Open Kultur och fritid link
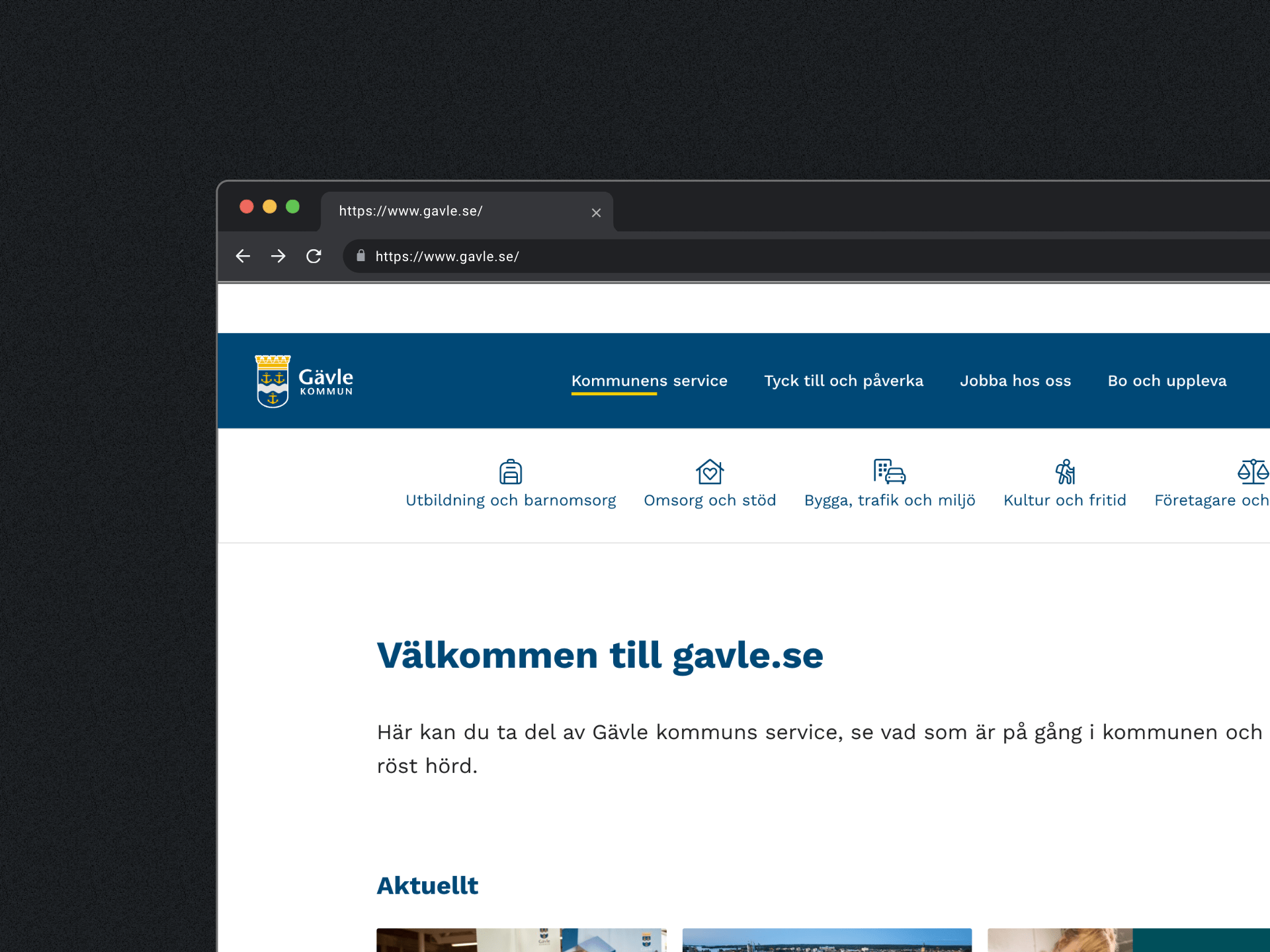Image resolution: width=1270 pixels, height=952 pixels. point(1064,500)
